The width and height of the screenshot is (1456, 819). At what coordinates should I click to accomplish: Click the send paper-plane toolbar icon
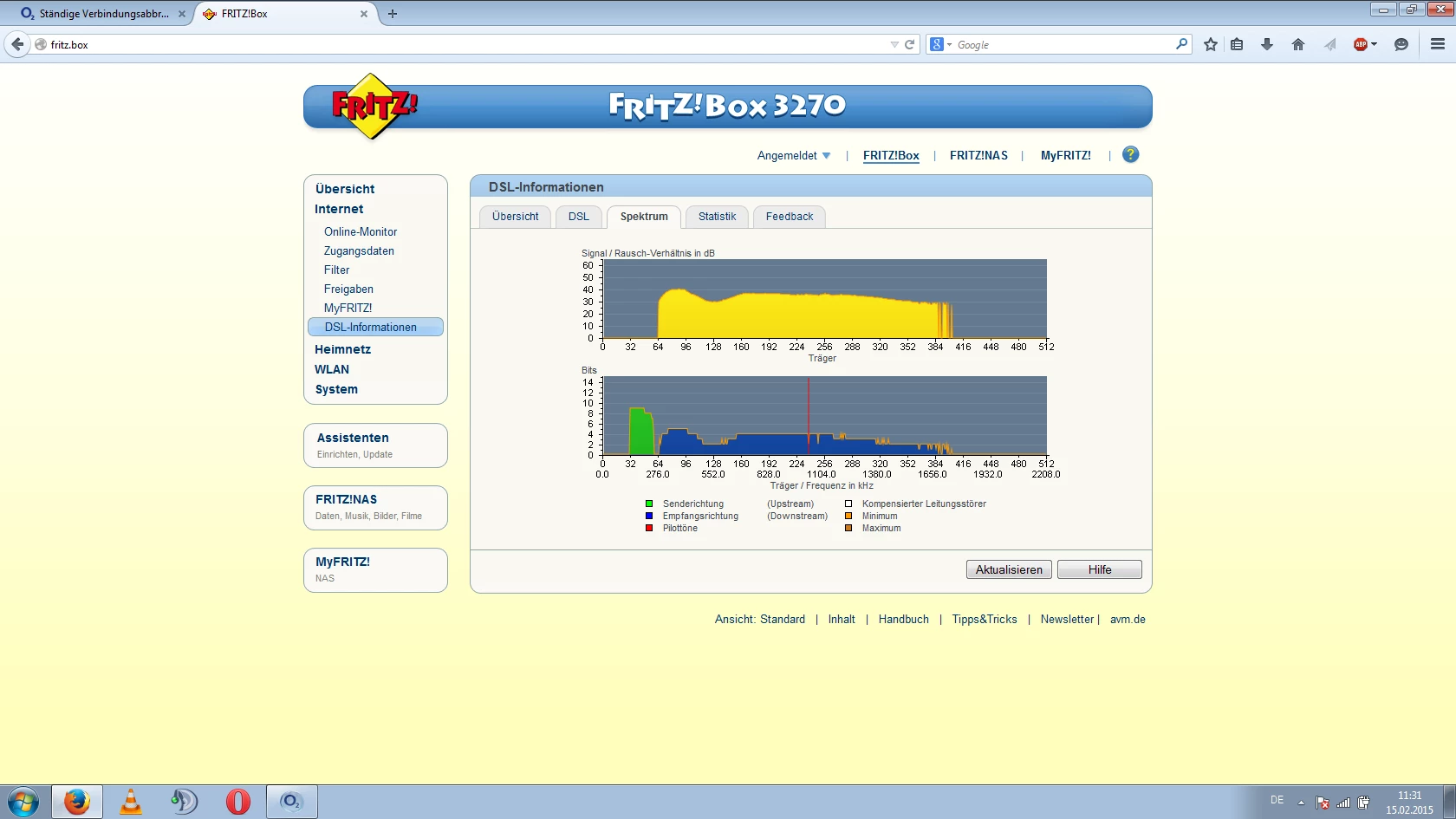tap(1329, 44)
